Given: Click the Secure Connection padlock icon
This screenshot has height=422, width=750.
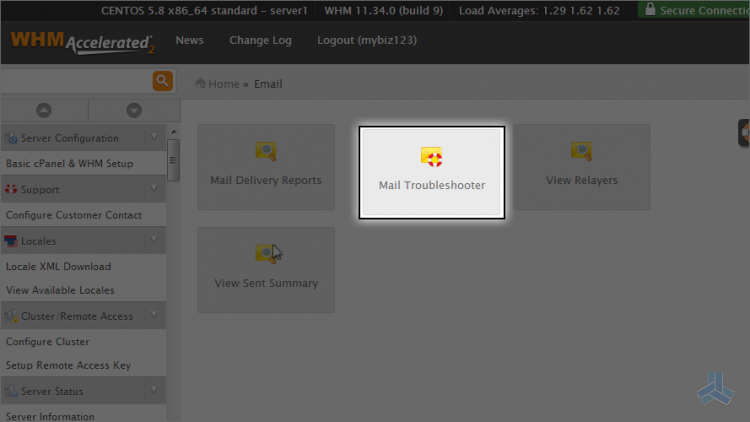Looking at the screenshot, I should point(650,9).
